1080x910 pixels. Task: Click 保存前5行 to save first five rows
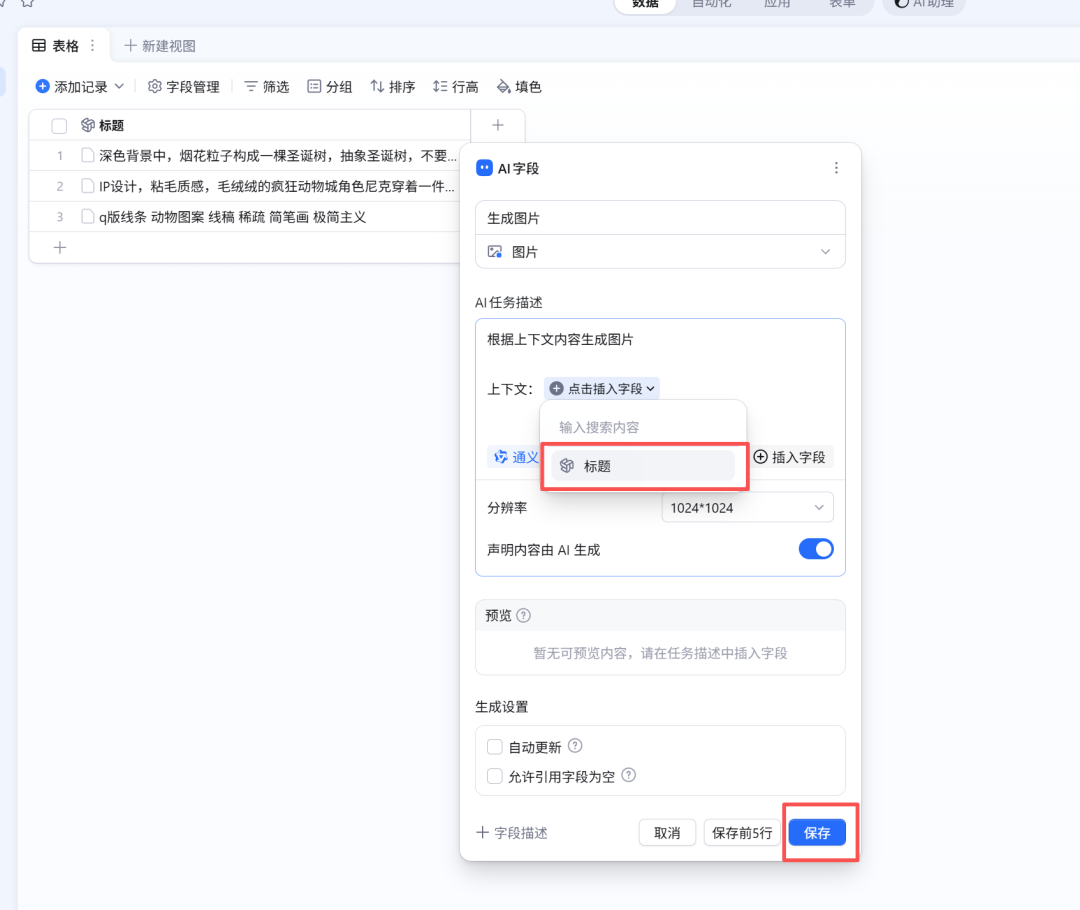(740, 832)
